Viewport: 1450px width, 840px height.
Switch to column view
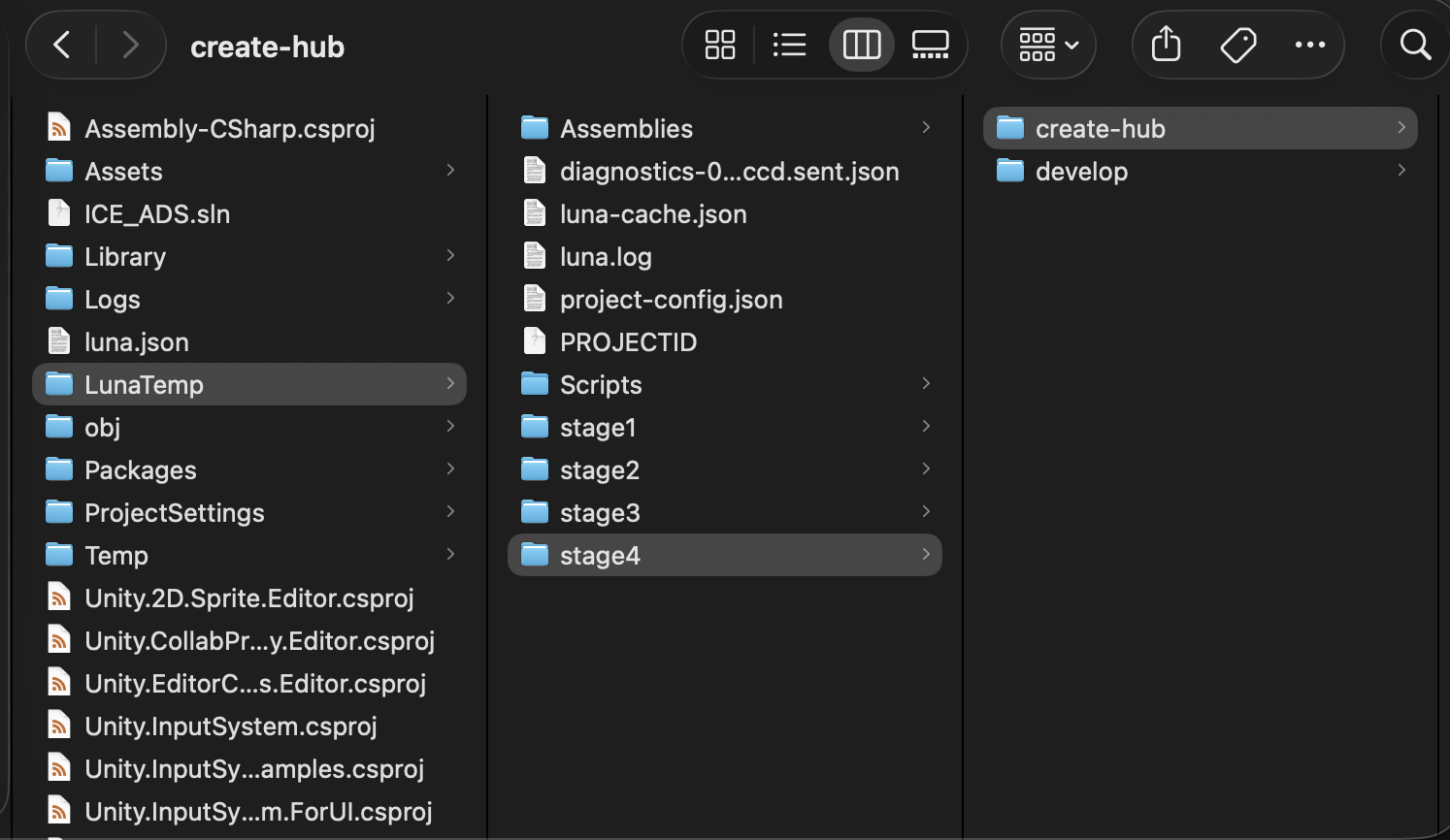862,45
